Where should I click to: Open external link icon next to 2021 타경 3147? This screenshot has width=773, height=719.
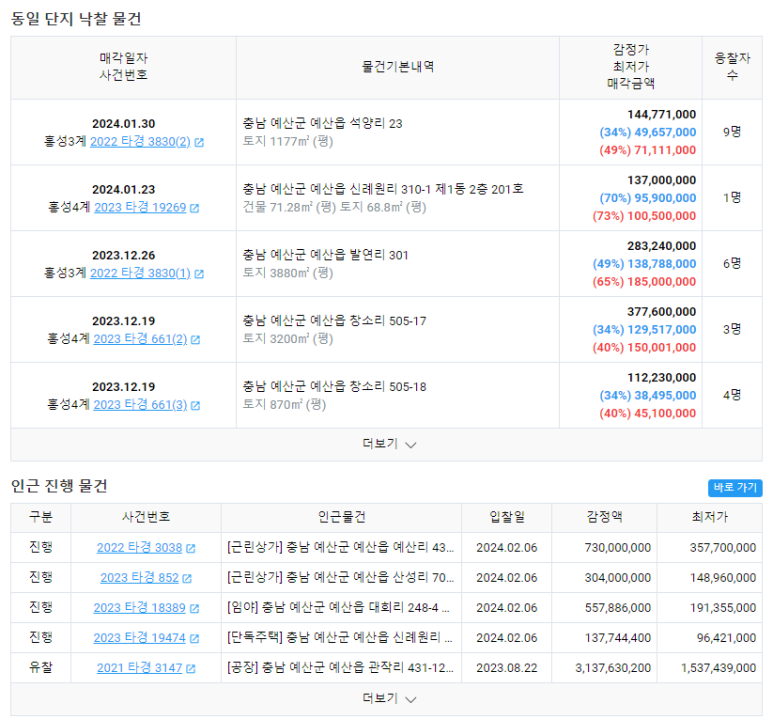[x=191, y=669]
